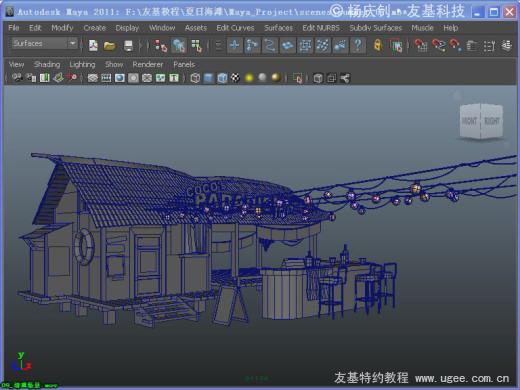Open the Create menu

[x=95, y=28]
